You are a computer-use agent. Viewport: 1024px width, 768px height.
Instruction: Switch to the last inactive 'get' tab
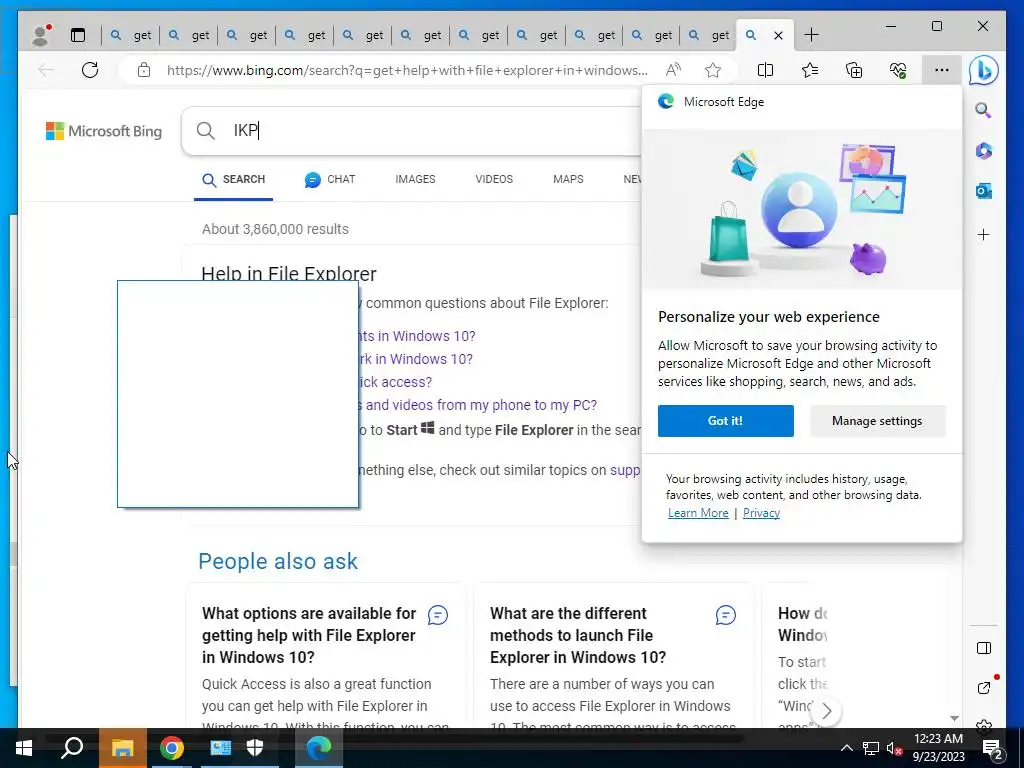708,35
